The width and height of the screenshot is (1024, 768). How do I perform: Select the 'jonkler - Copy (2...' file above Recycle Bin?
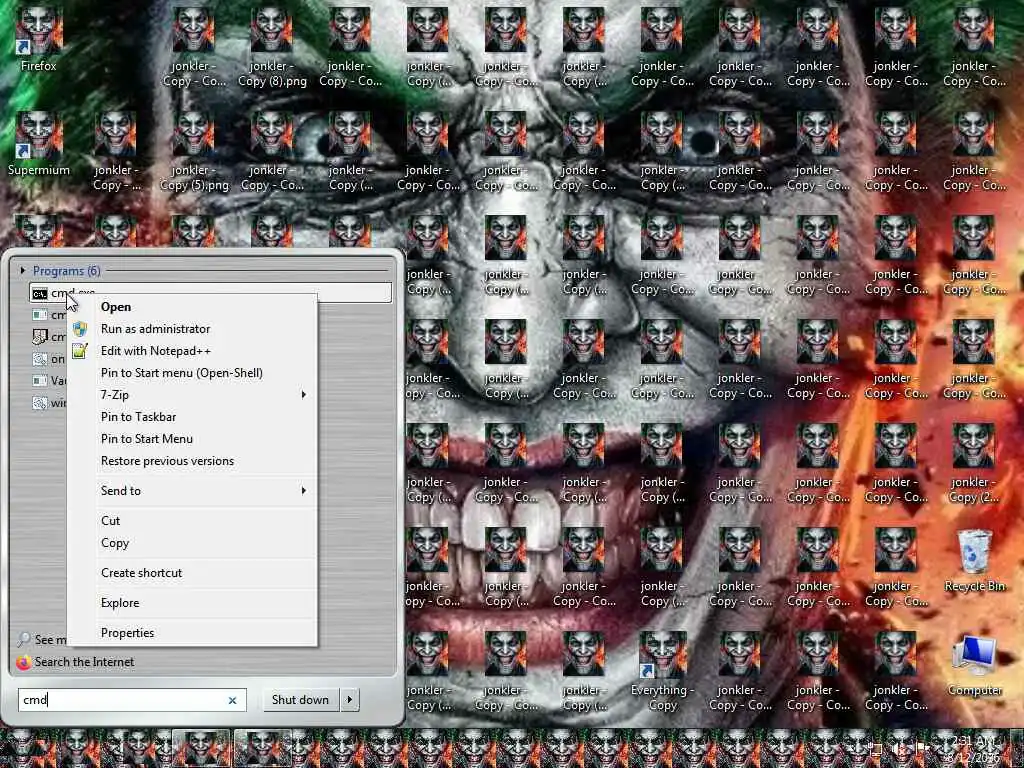[973, 464]
